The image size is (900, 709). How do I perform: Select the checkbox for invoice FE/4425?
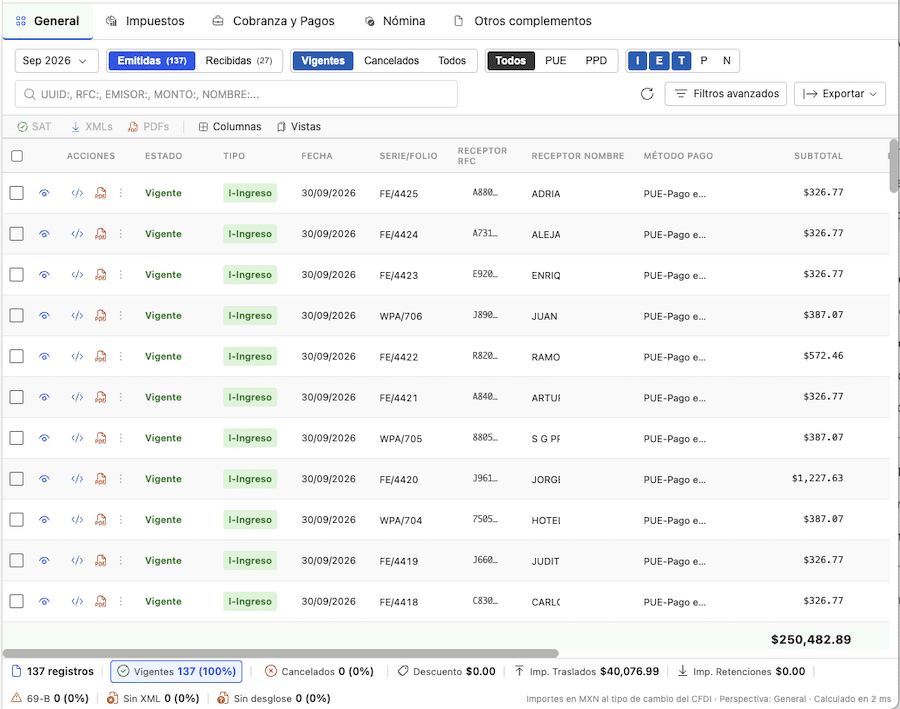[17, 193]
